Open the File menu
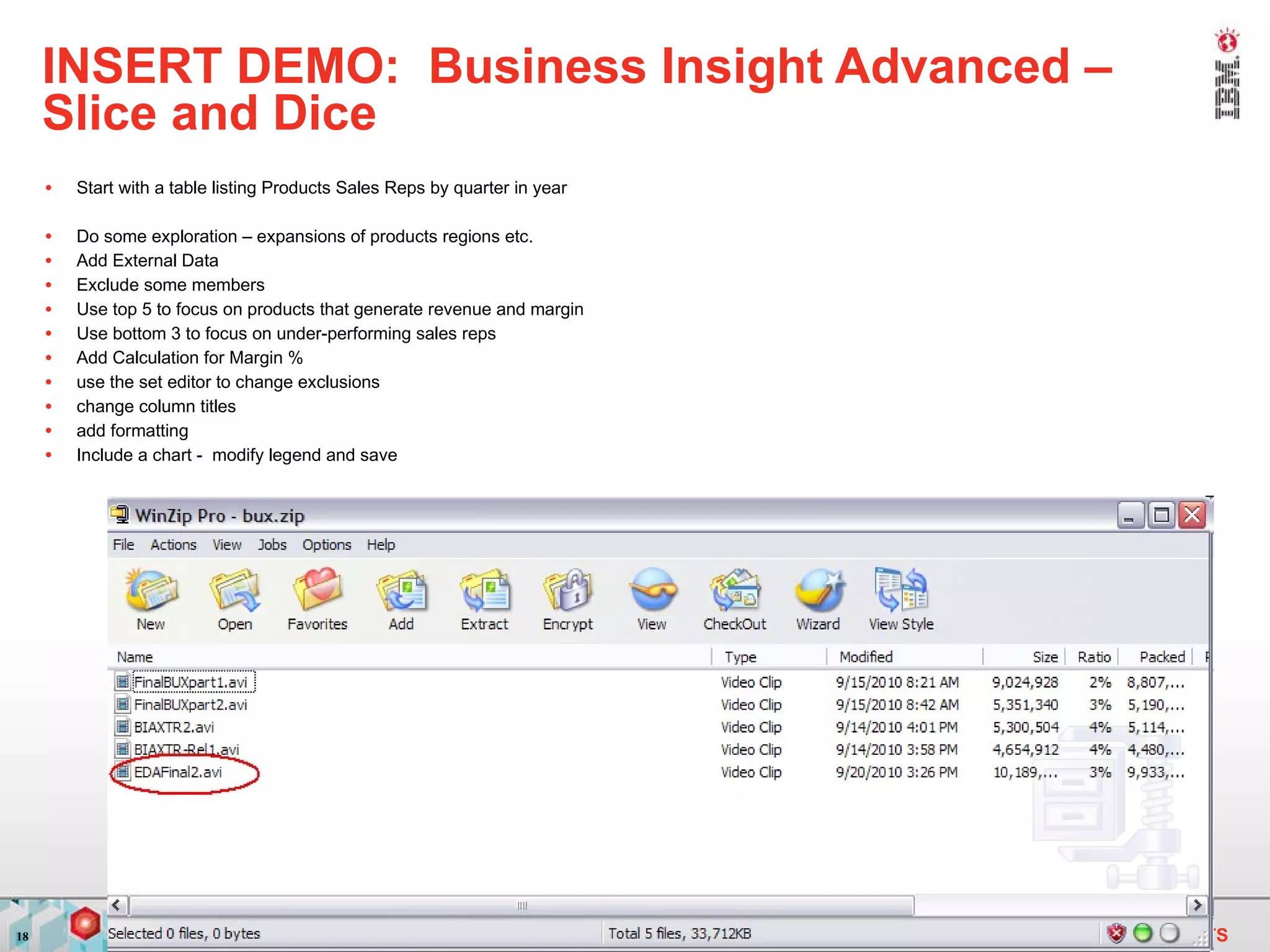The width and height of the screenshot is (1270, 952). point(123,545)
